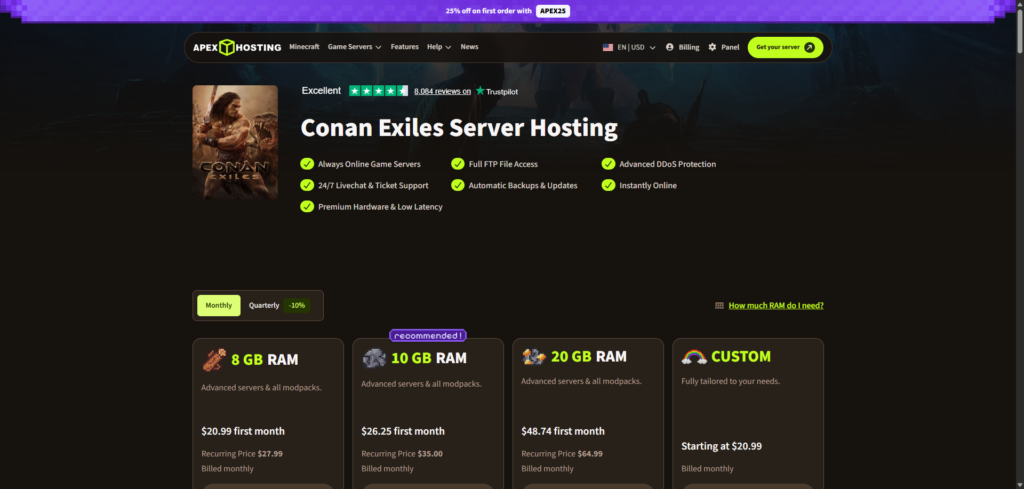Click the Fully tailored to your needs text
The height and width of the screenshot is (489, 1024).
click(731, 381)
